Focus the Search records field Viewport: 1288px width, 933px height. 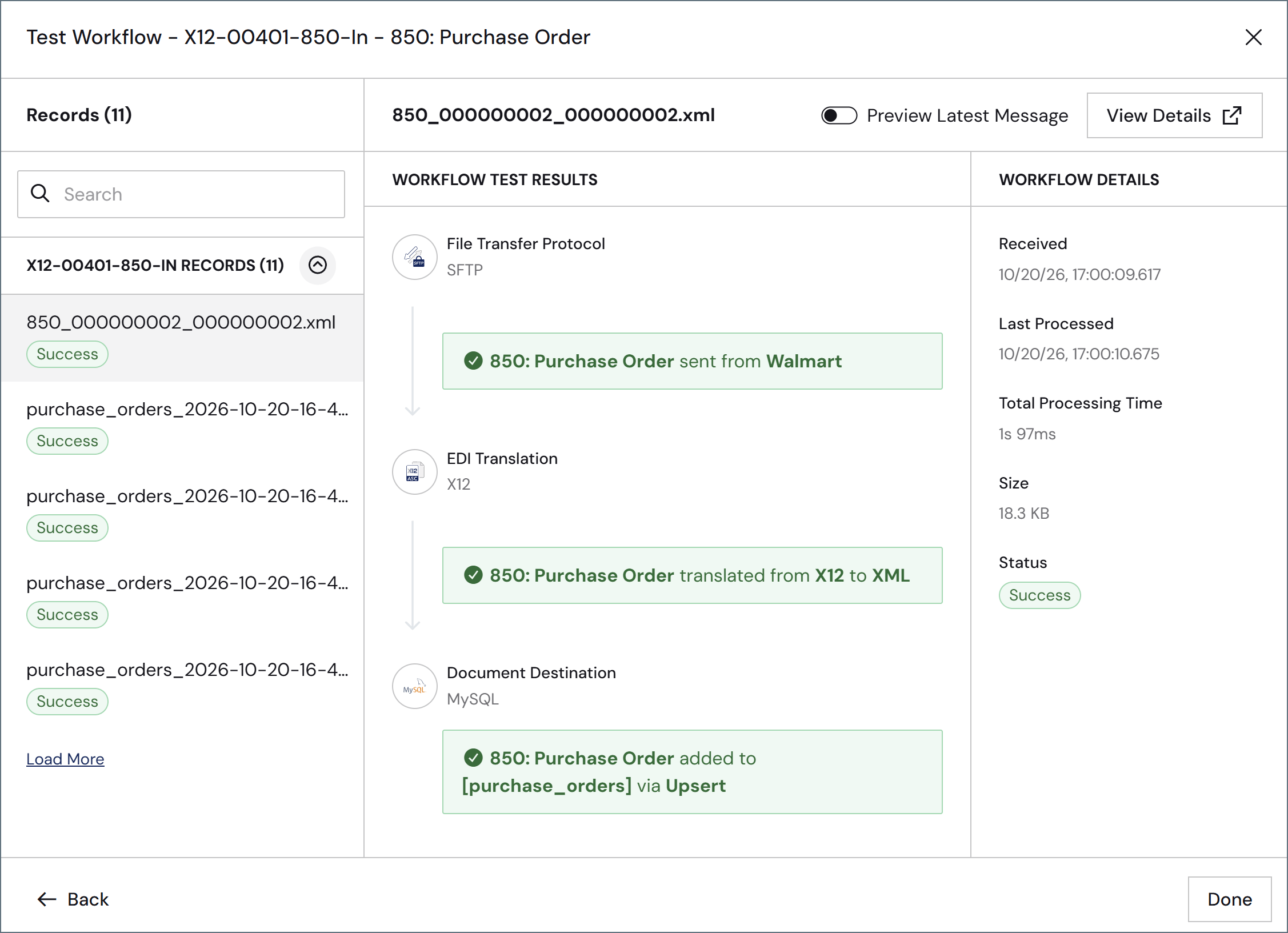pos(181,194)
